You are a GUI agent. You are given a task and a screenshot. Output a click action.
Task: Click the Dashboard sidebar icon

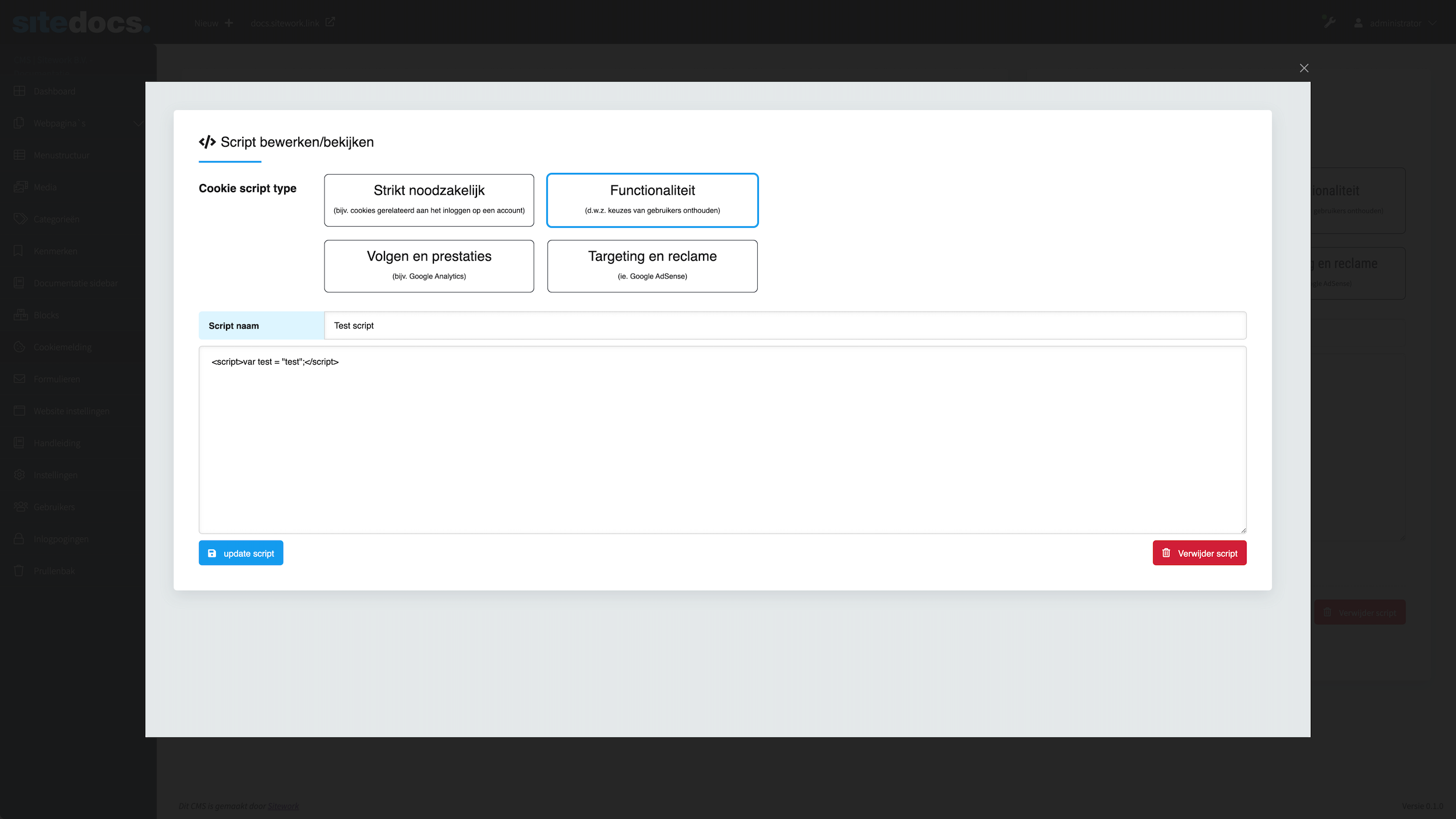click(x=19, y=91)
